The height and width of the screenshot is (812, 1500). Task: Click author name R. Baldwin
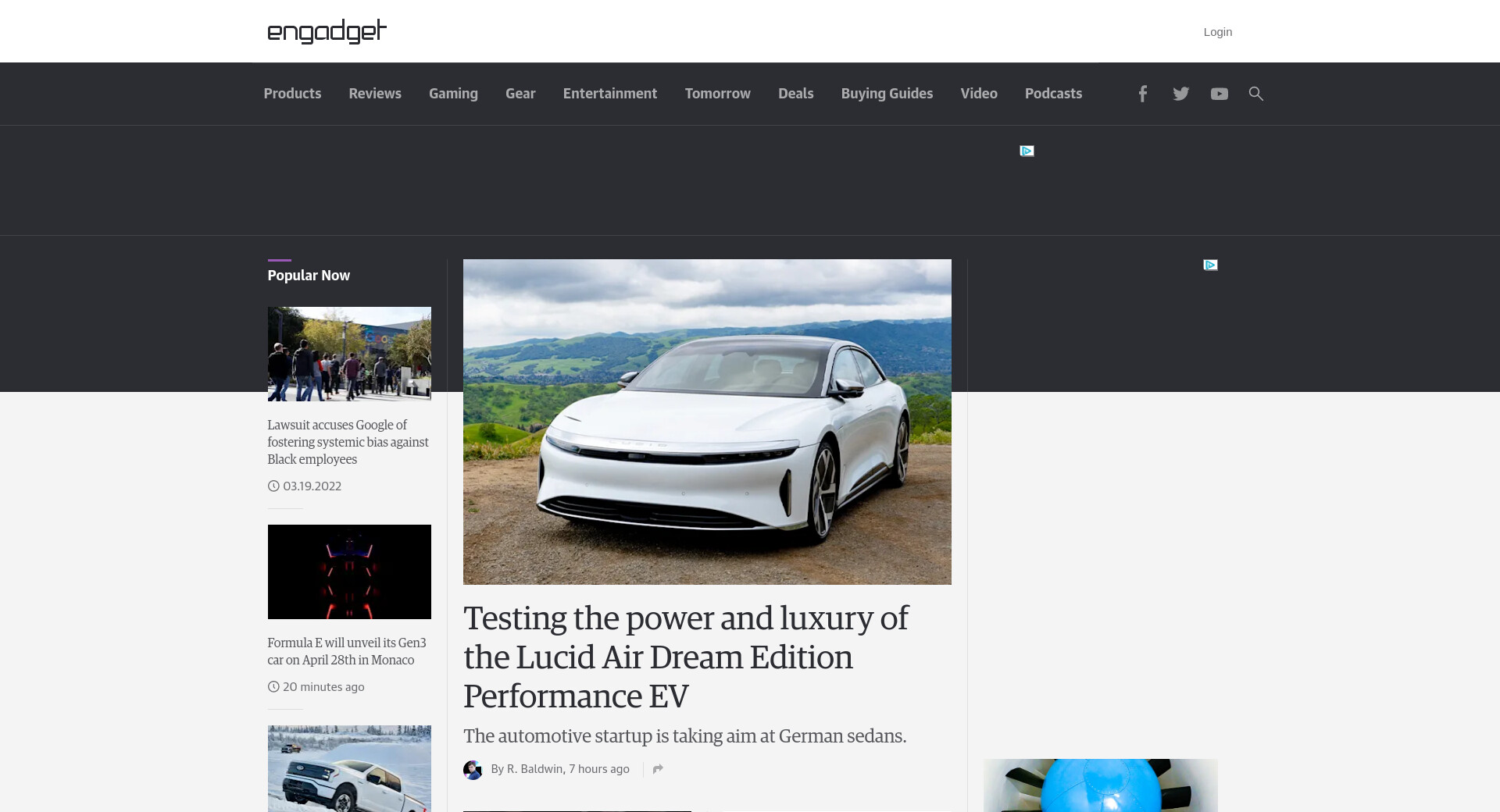point(535,769)
